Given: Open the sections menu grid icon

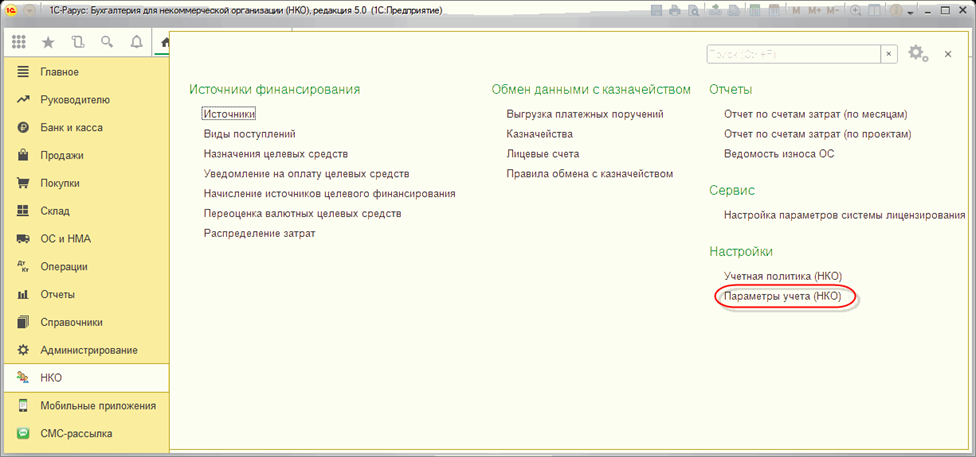Looking at the screenshot, I should point(19,42).
